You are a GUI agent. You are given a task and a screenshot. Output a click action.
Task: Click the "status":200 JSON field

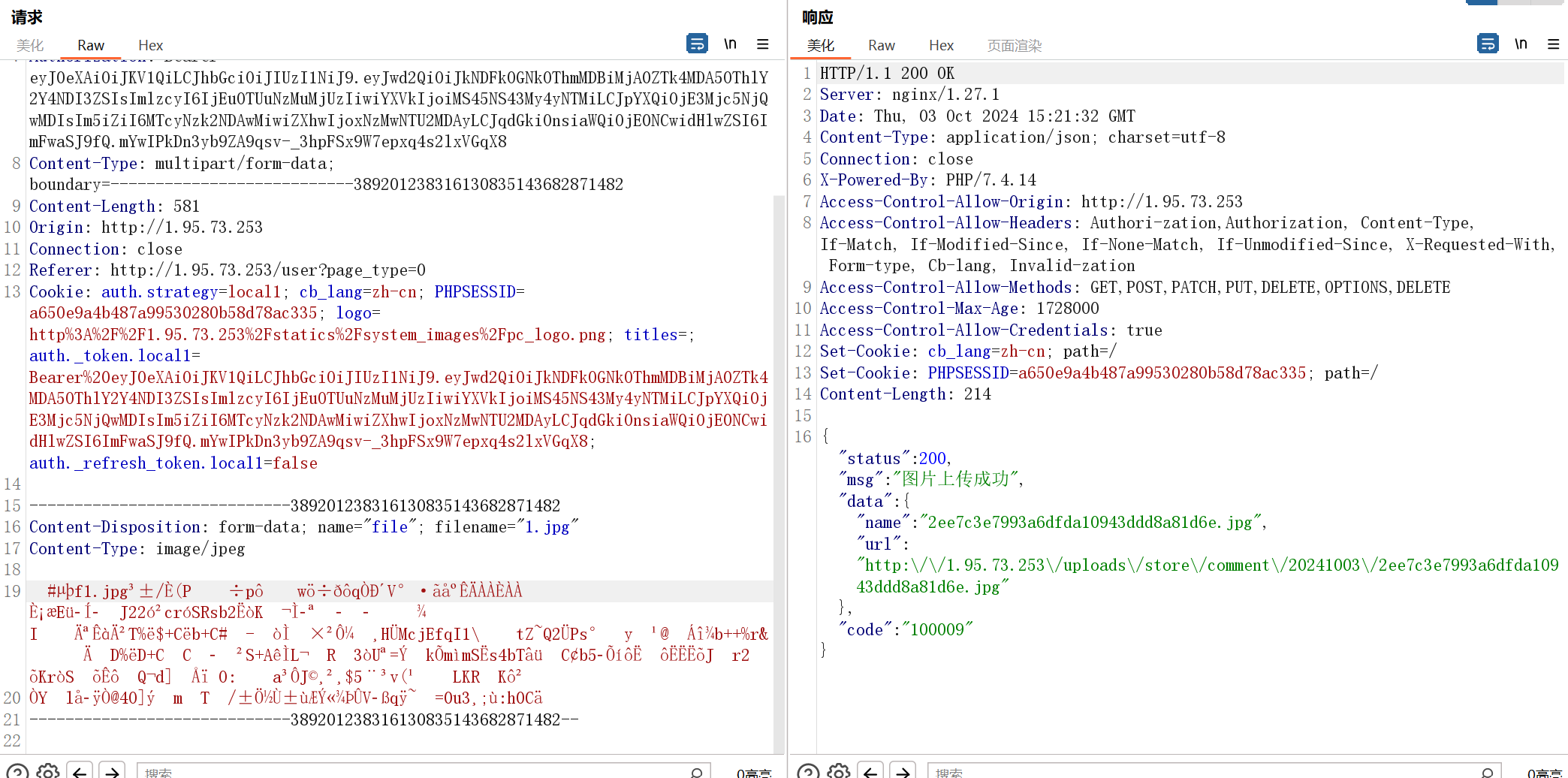(895, 458)
